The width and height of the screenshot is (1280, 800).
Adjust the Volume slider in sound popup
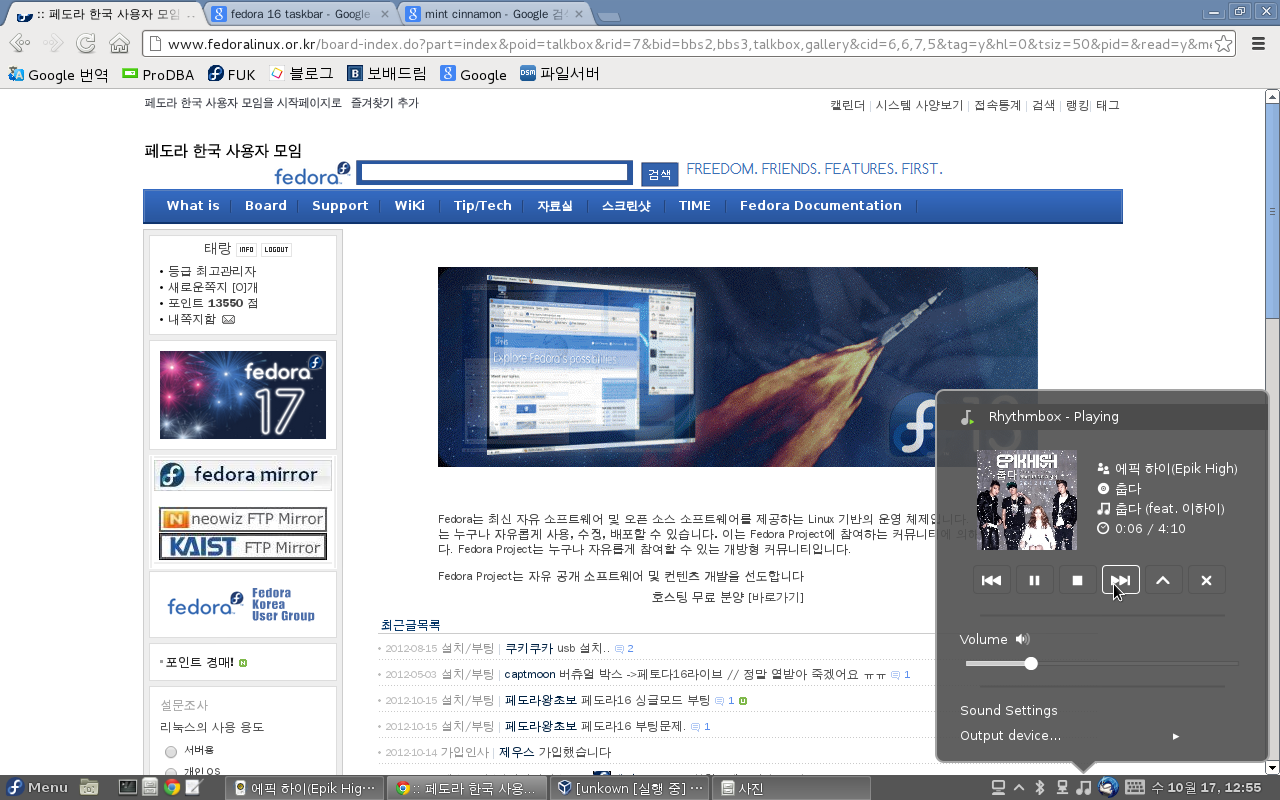(x=1101, y=663)
